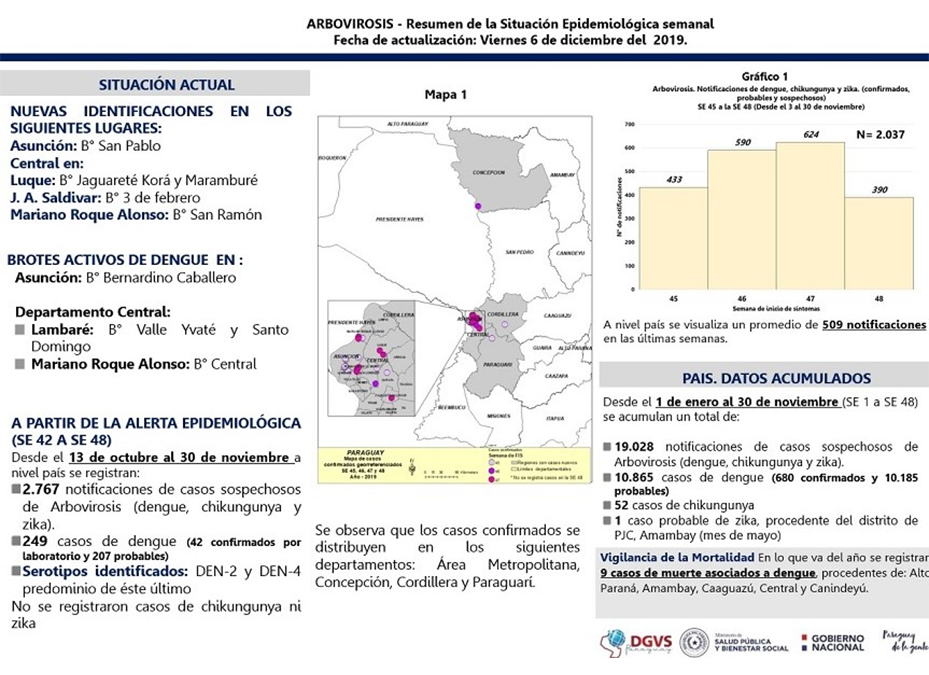Click the confirmed case marker in Concepción
This screenshot has width=929, height=675.
click(x=479, y=206)
